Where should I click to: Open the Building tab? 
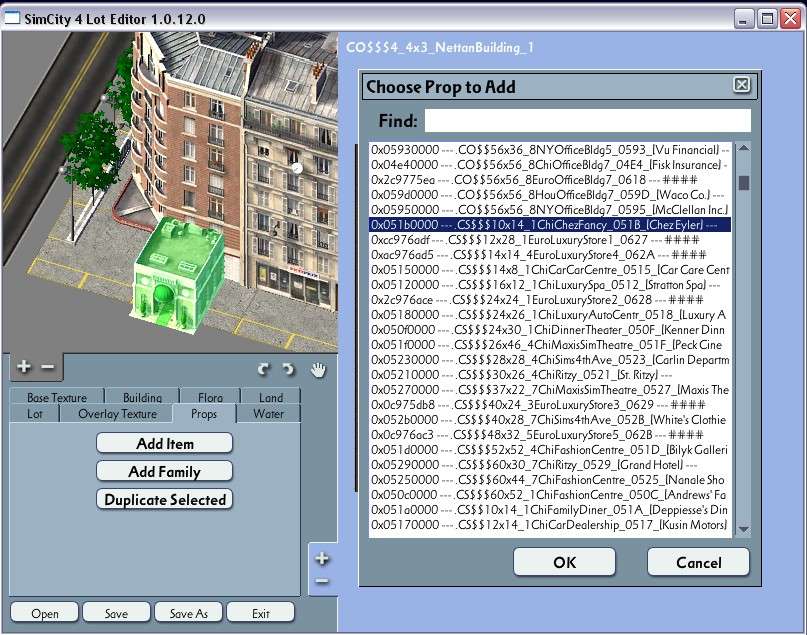pos(142,397)
